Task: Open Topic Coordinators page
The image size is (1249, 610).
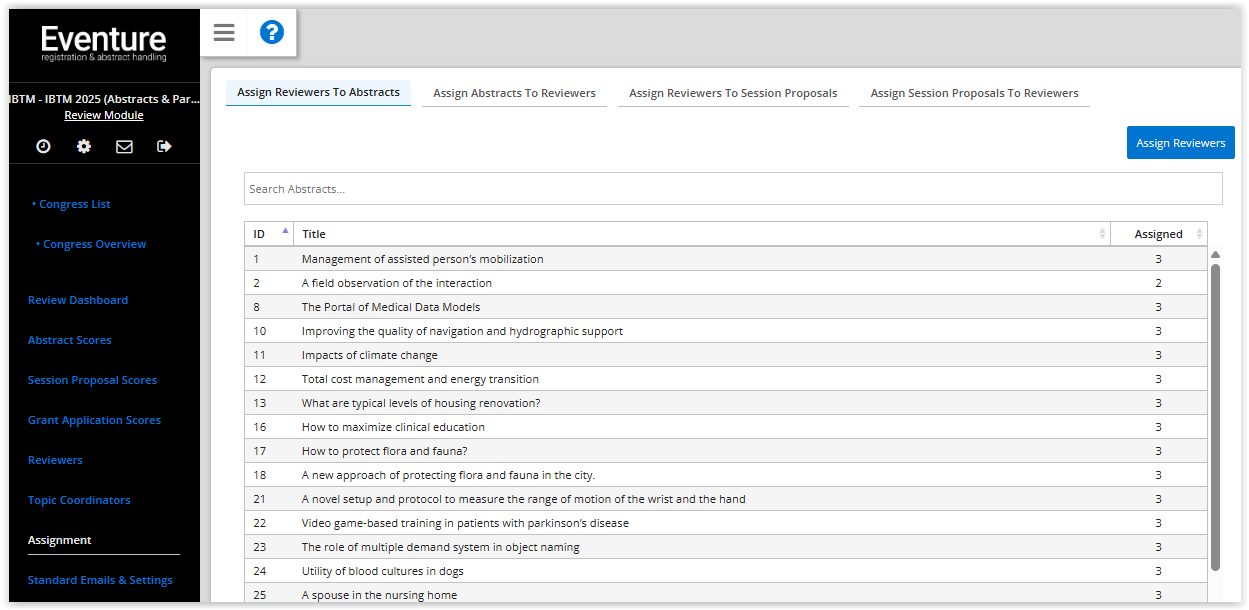Action: (x=79, y=500)
